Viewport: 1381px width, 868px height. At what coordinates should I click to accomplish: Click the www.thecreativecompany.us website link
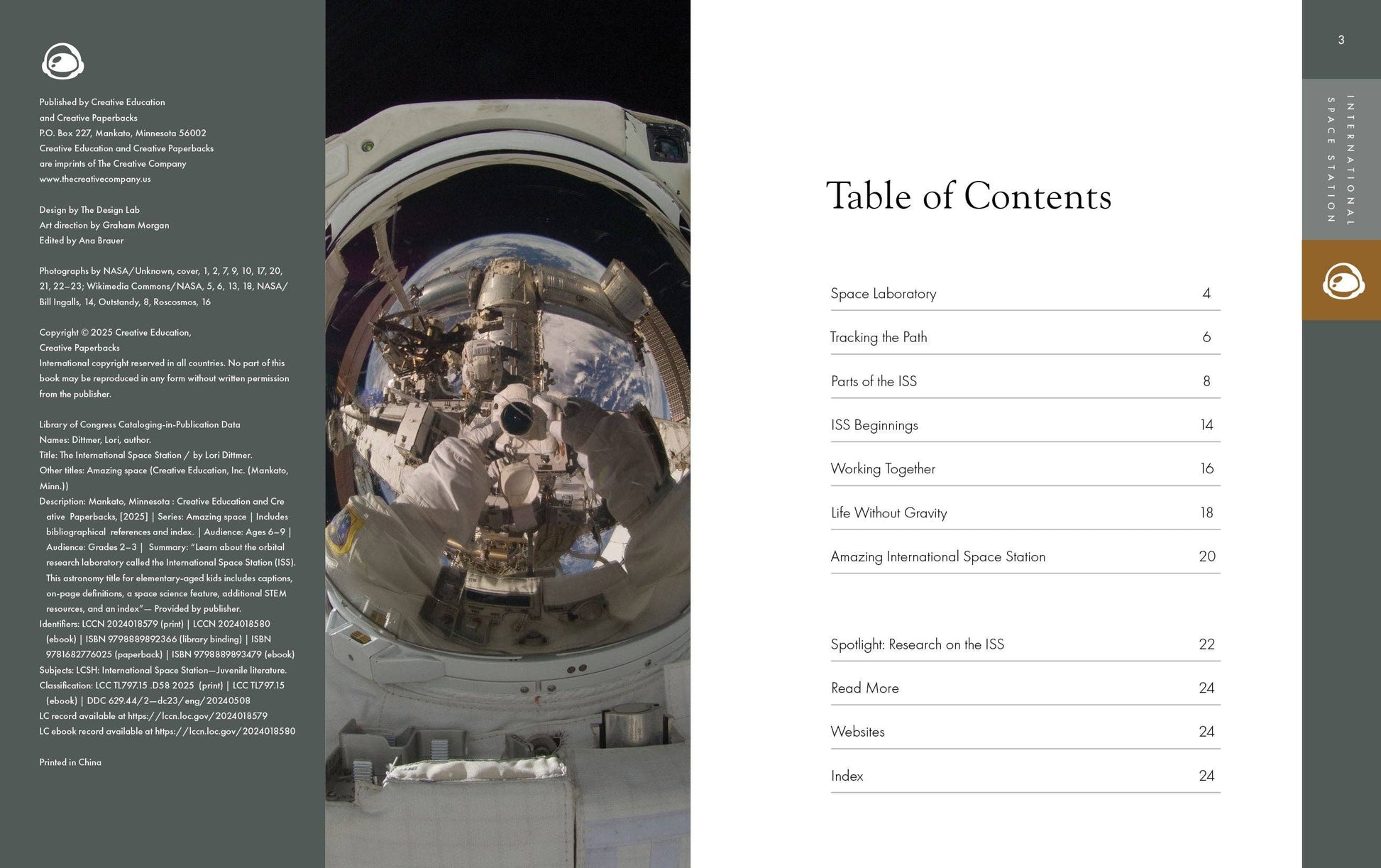tap(95, 179)
